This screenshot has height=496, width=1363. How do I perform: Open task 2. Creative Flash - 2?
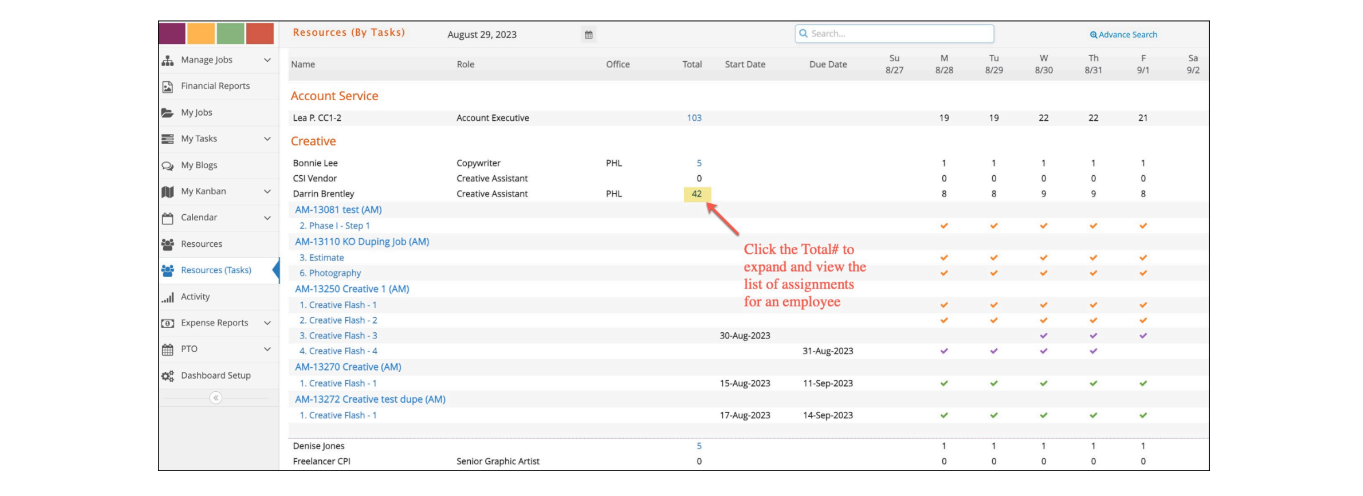339,320
